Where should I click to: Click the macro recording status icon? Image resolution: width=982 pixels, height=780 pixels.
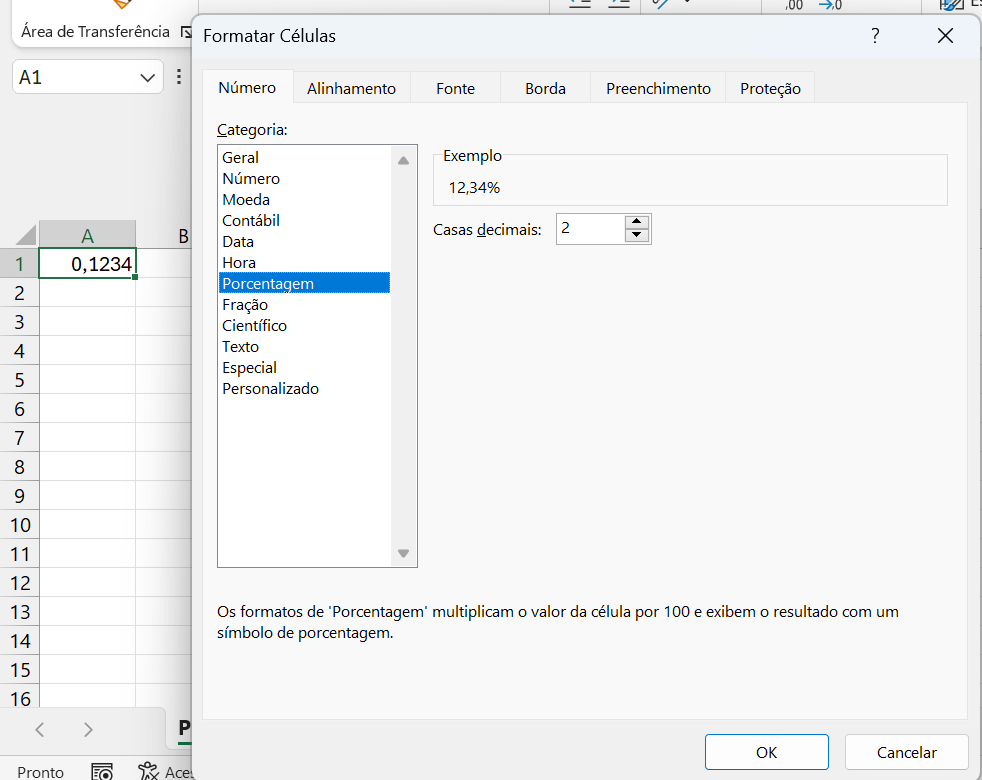(x=101, y=771)
